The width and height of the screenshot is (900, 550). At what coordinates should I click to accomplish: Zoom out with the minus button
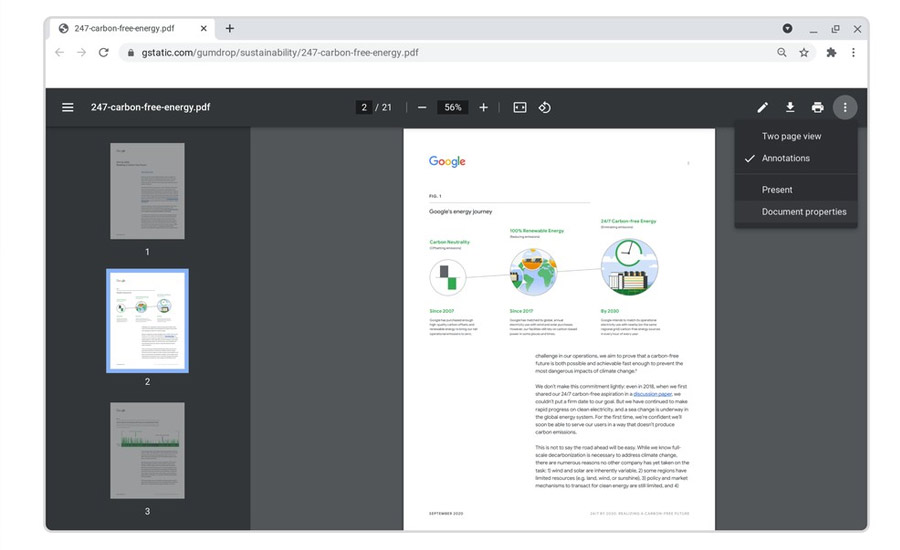pyautogui.click(x=422, y=107)
